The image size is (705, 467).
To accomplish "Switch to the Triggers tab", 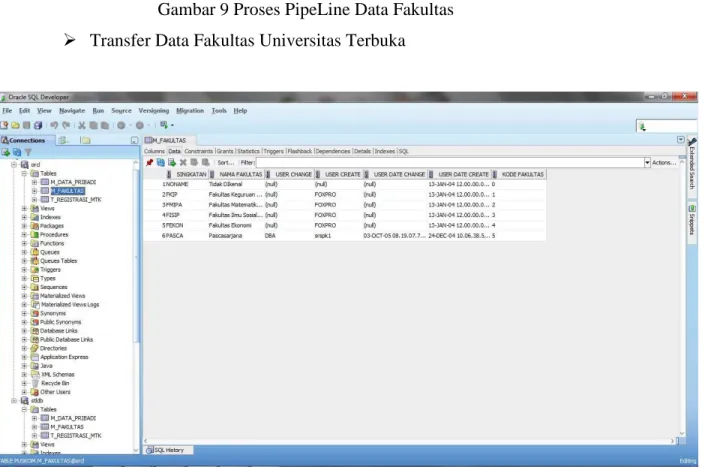I will [273, 151].
